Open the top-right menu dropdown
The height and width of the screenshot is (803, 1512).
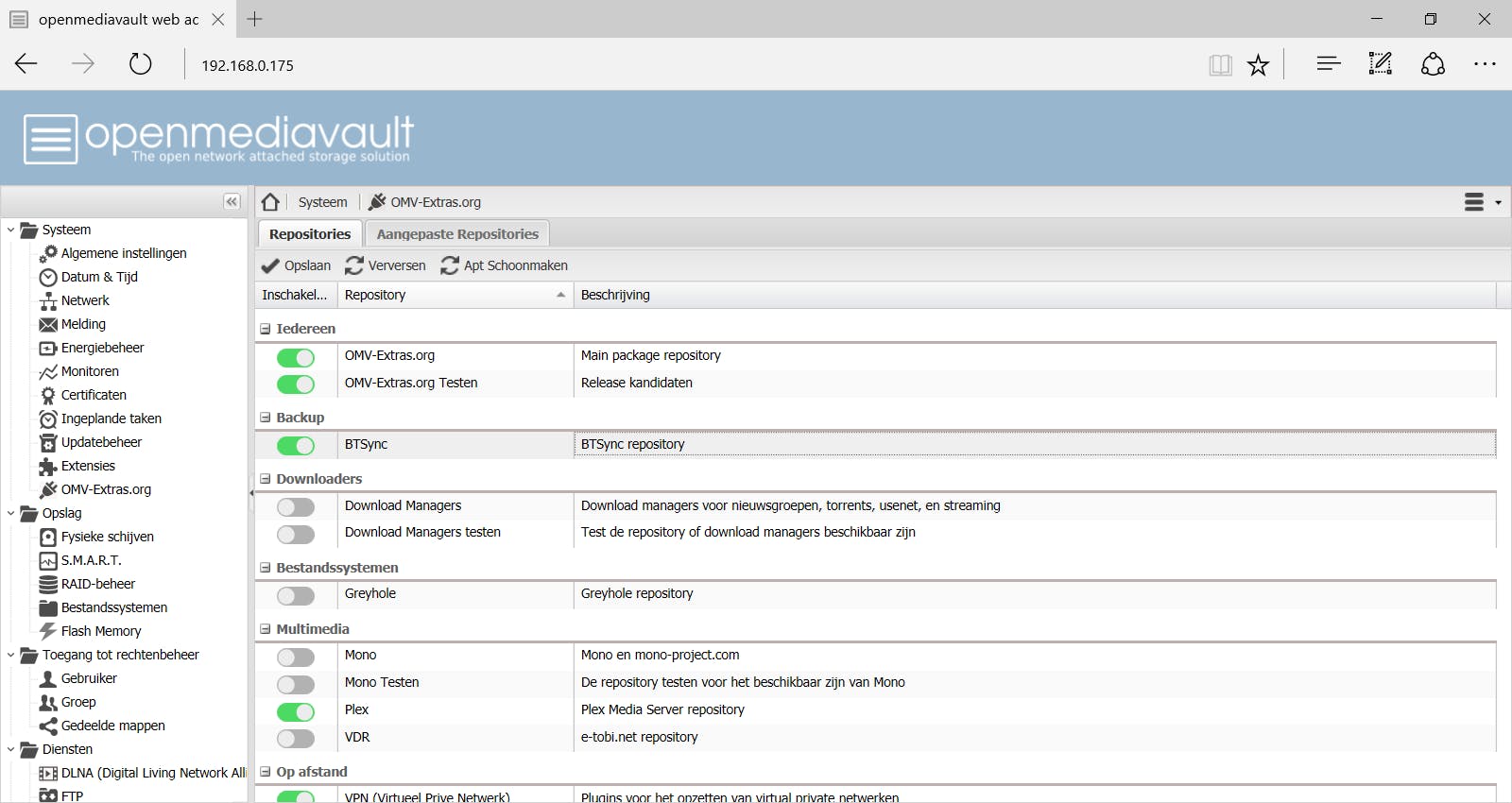pyautogui.click(x=1482, y=202)
